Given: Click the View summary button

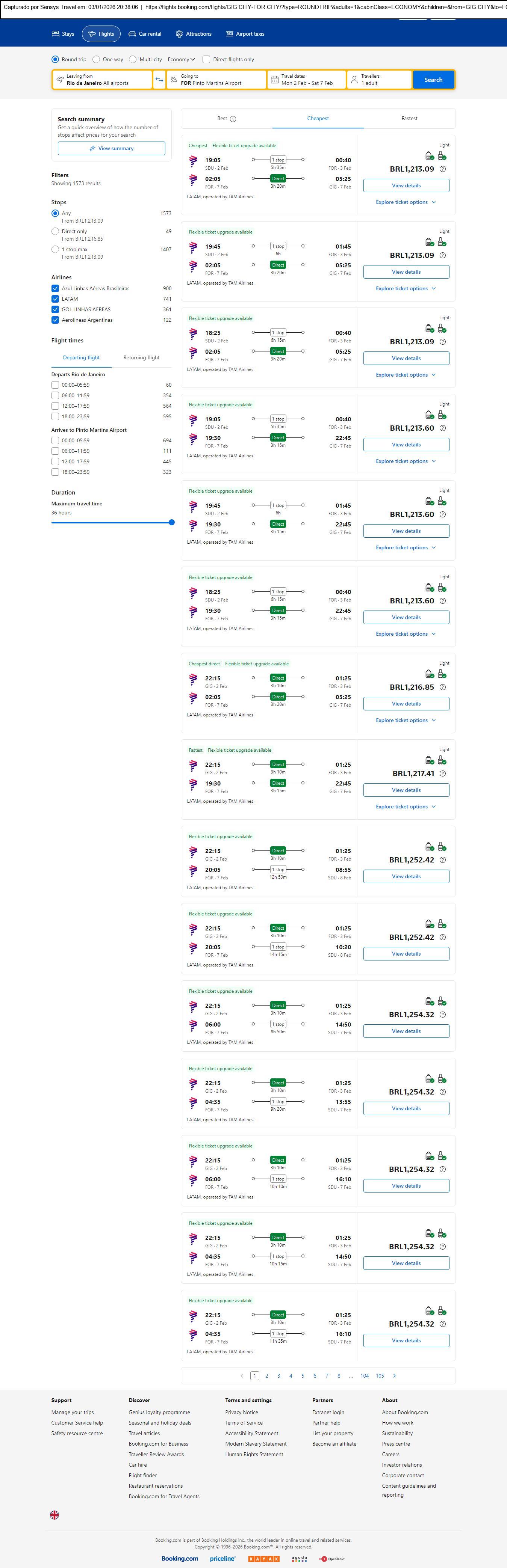Looking at the screenshot, I should (x=112, y=149).
